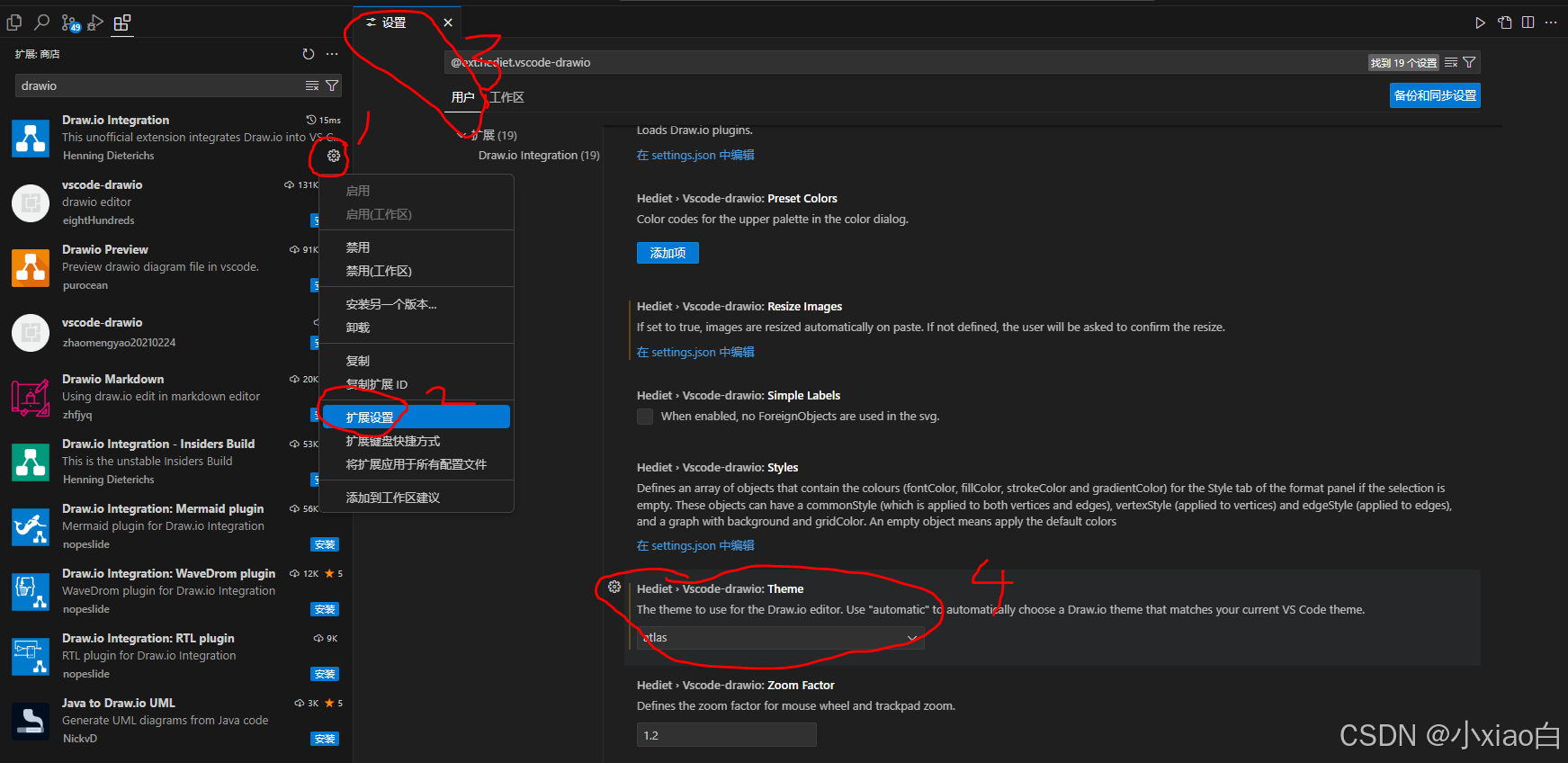The width and height of the screenshot is (1568, 763).
Task: Choose 卸载 from context menu
Action: click(x=417, y=328)
